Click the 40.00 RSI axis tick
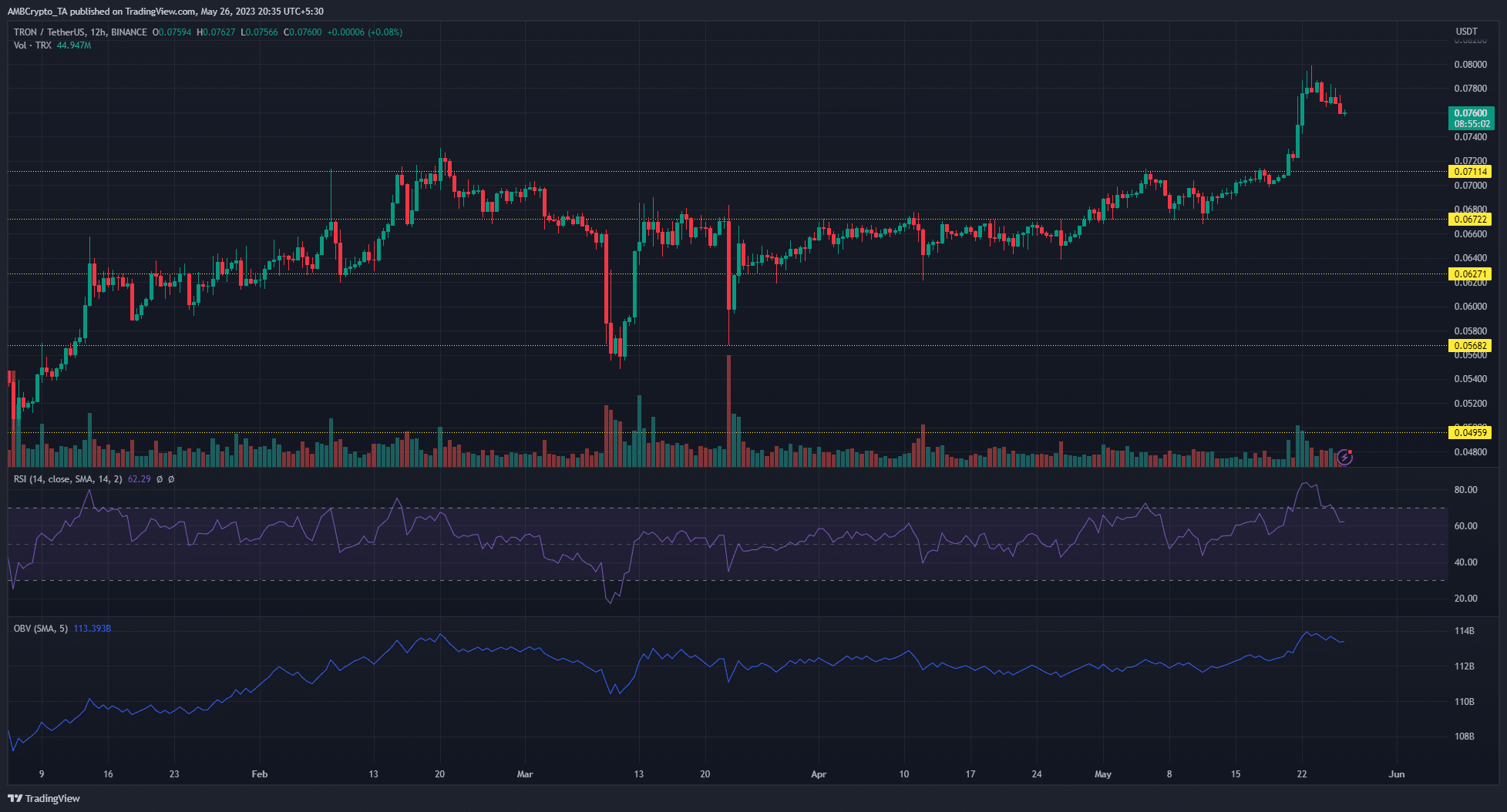The width and height of the screenshot is (1507, 812). [x=1465, y=562]
